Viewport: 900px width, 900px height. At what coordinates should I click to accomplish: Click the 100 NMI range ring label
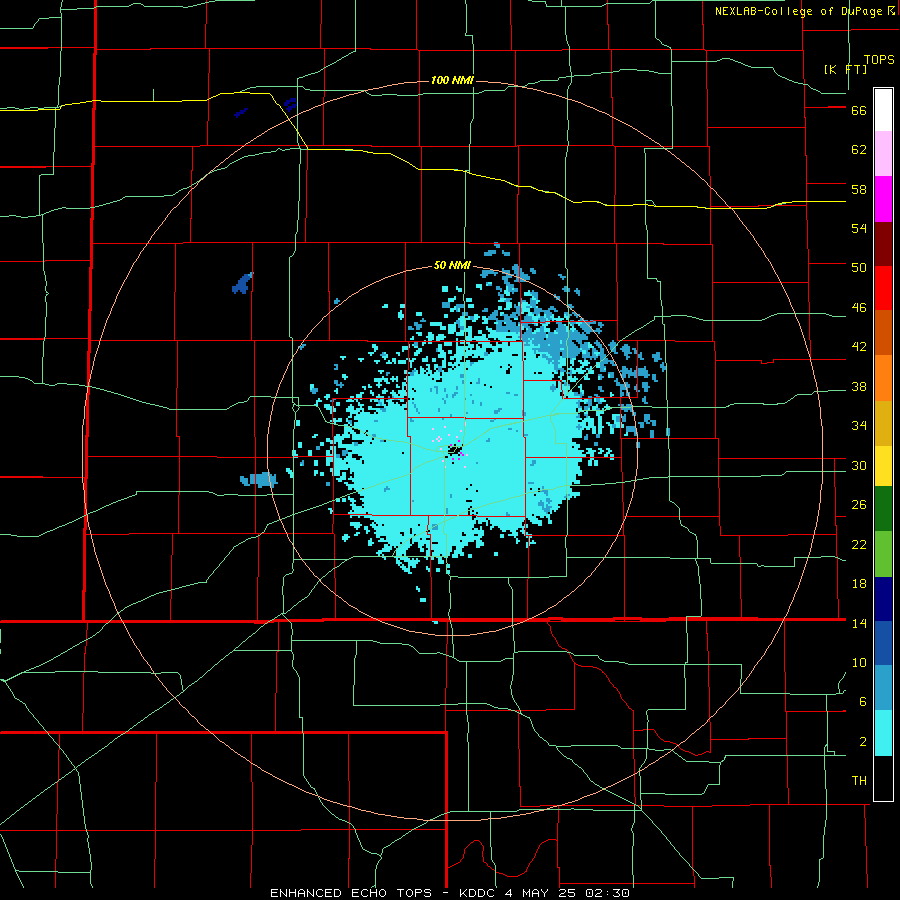coord(452,80)
